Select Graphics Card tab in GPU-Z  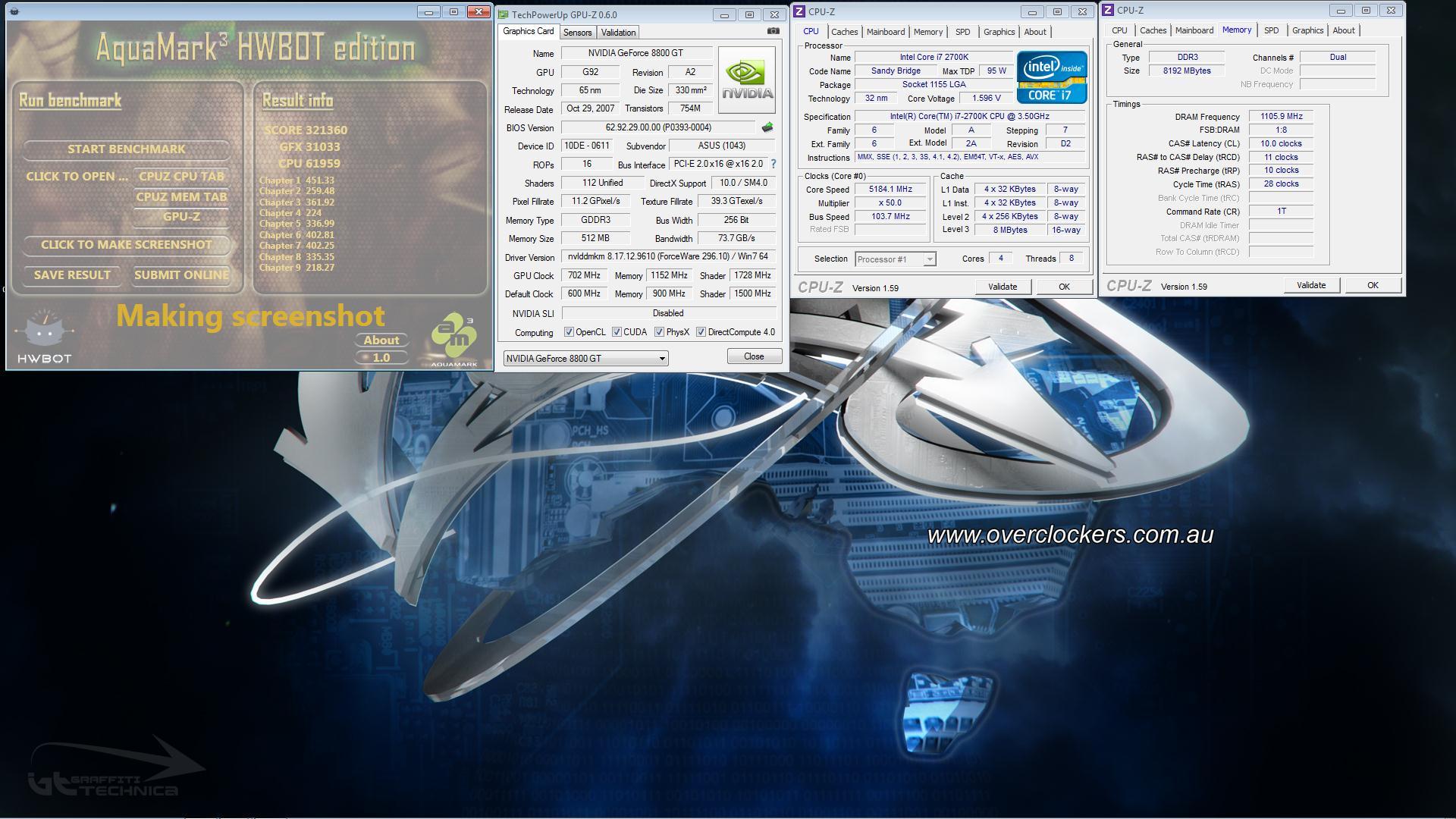coord(528,31)
